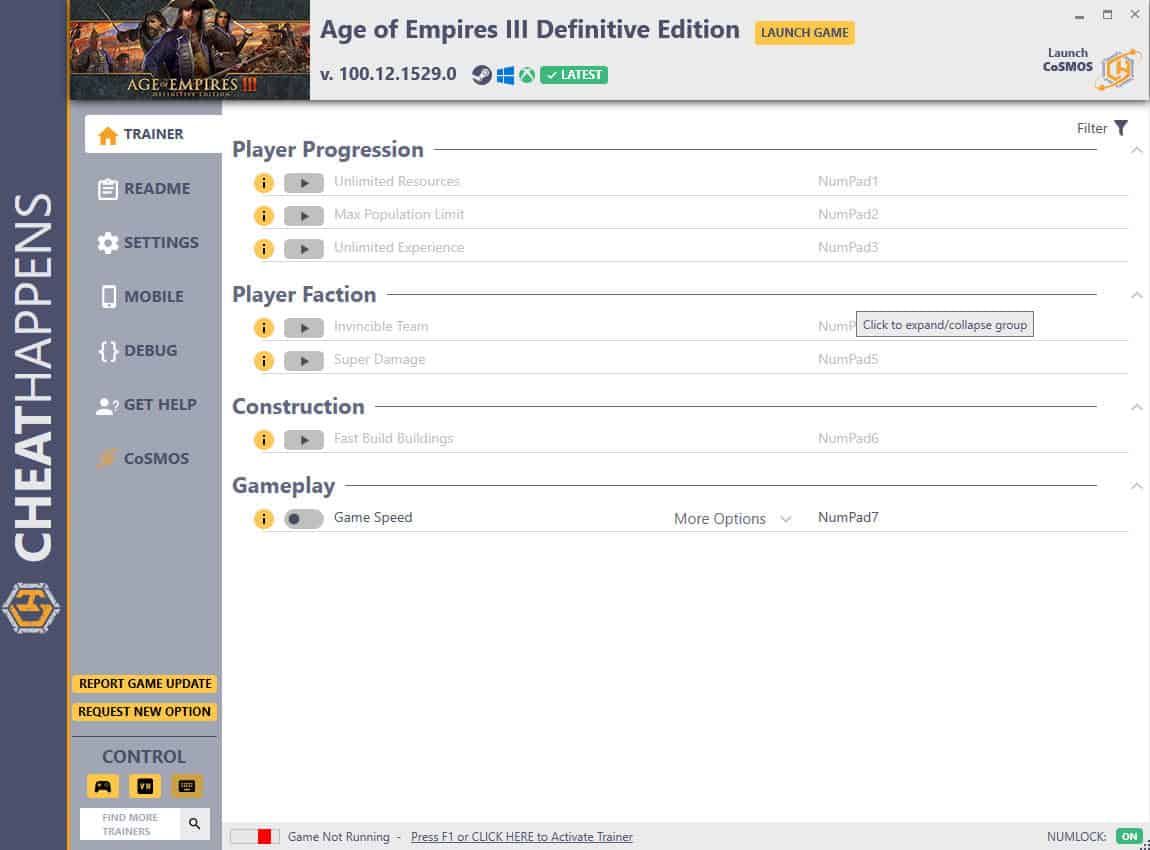Click the Activate Trainer link
This screenshot has height=850, width=1150.
pyautogui.click(x=521, y=836)
